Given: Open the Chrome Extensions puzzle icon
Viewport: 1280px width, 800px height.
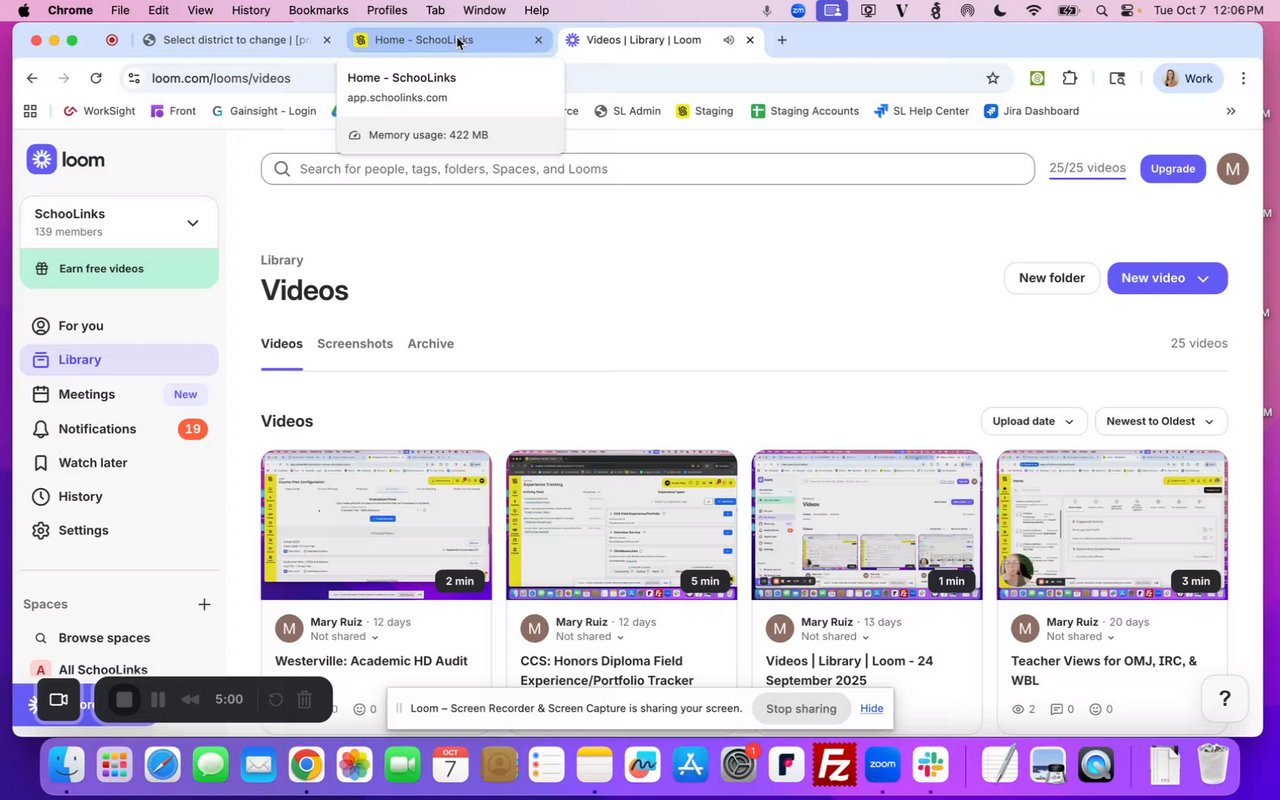Looking at the screenshot, I should [x=1070, y=78].
